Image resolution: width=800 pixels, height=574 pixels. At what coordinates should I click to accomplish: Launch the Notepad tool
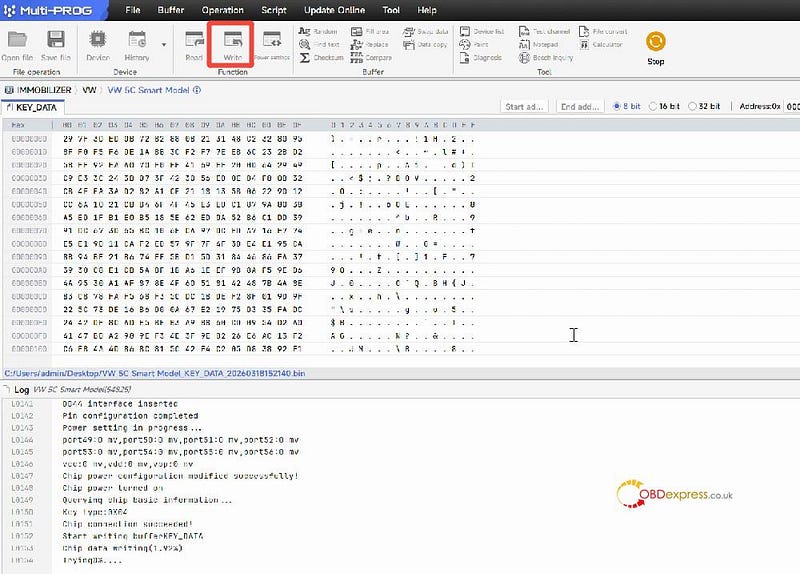(538, 44)
